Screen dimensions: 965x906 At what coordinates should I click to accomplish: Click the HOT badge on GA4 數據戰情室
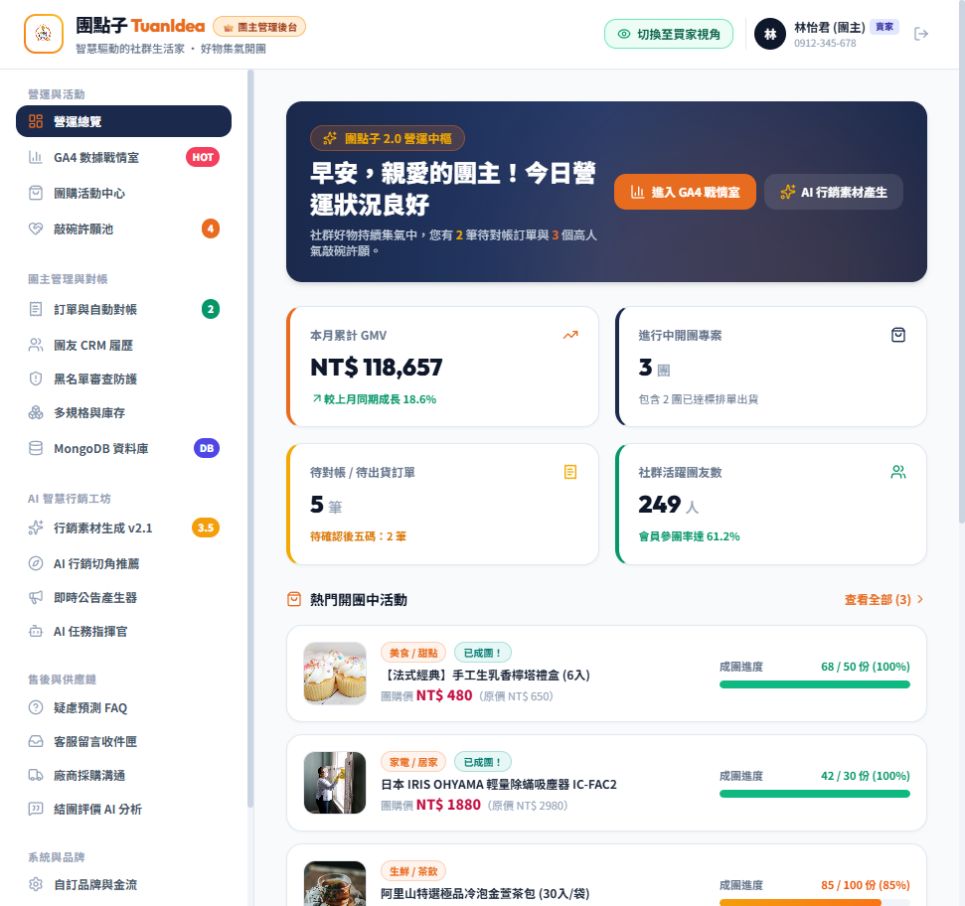[x=202, y=157]
